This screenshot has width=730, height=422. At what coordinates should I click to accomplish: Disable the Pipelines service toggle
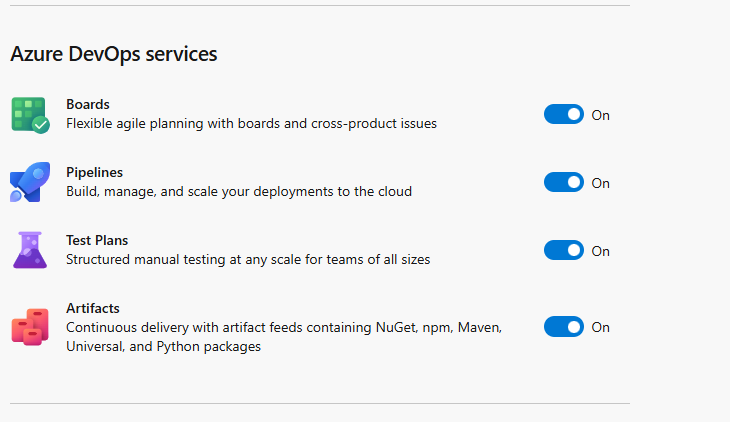564,183
